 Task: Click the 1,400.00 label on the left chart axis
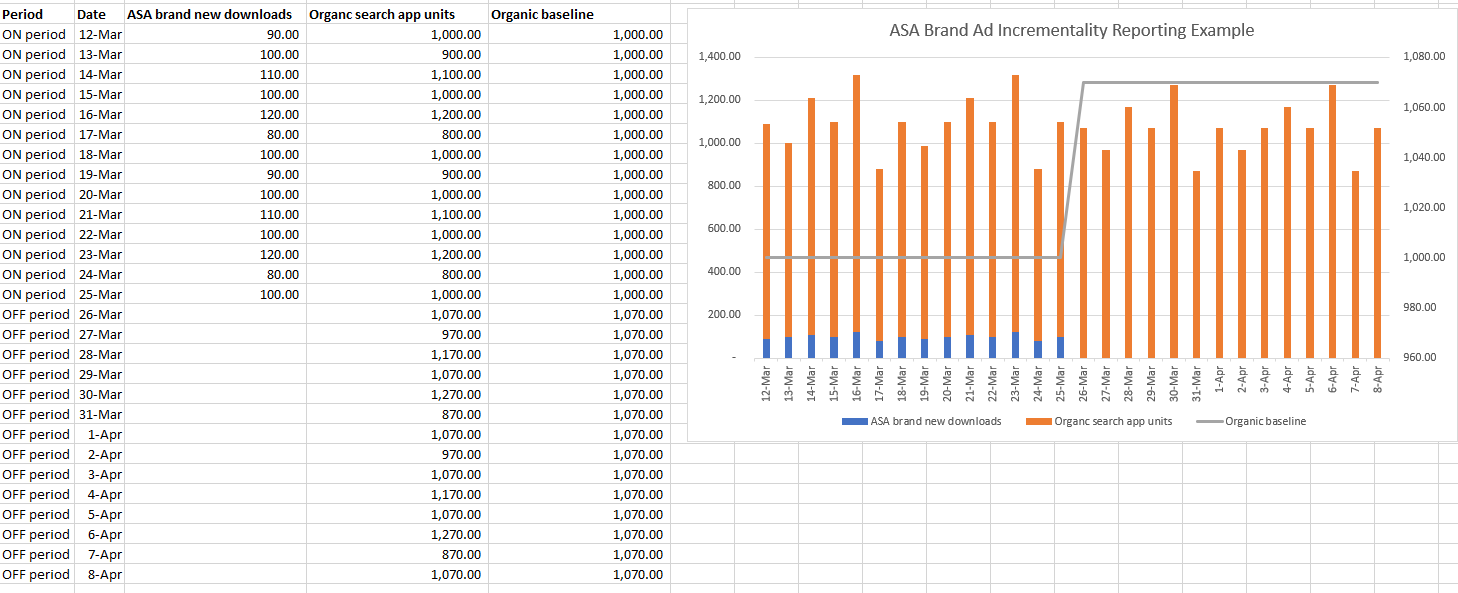(x=718, y=57)
